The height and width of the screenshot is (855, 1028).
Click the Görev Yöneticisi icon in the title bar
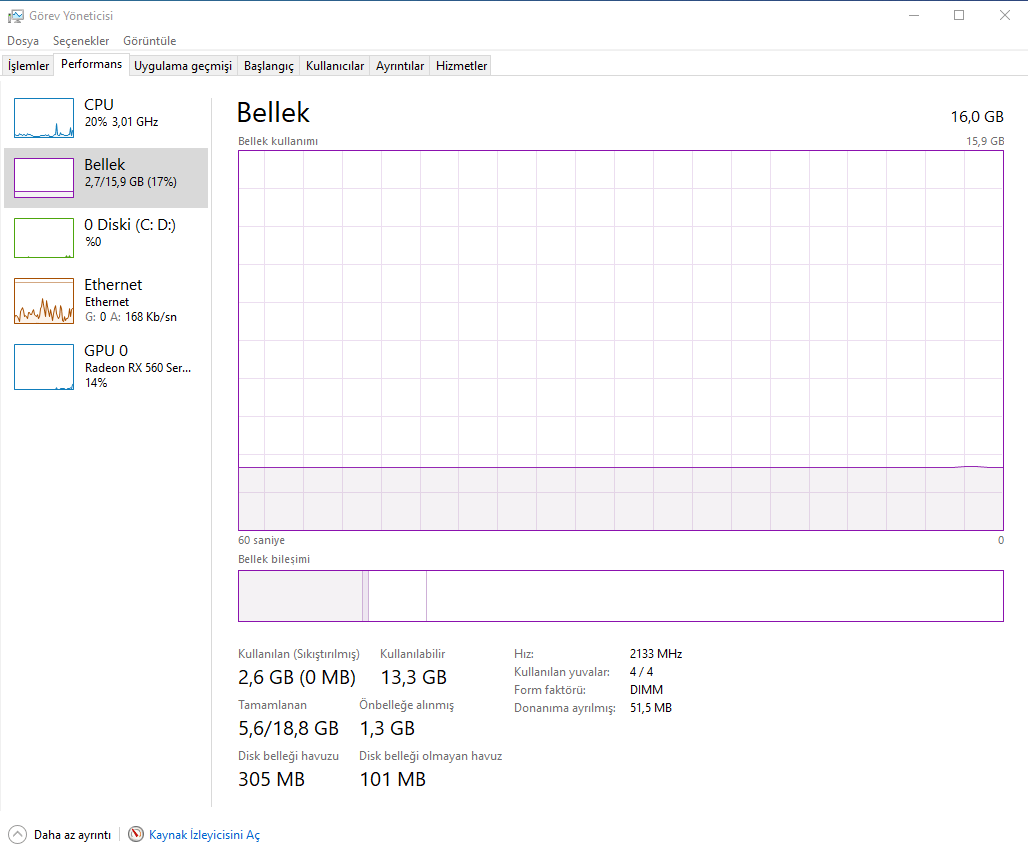14,15
